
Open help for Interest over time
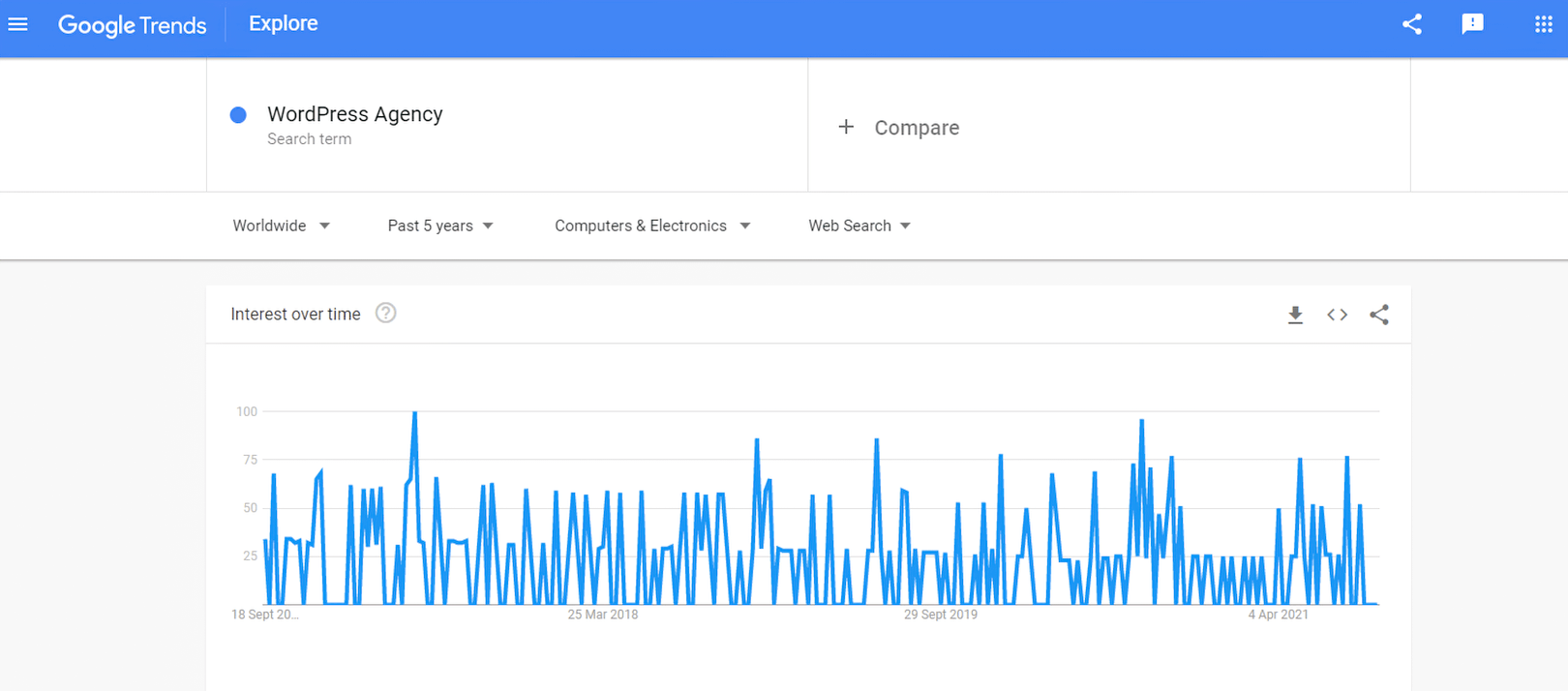coord(385,314)
